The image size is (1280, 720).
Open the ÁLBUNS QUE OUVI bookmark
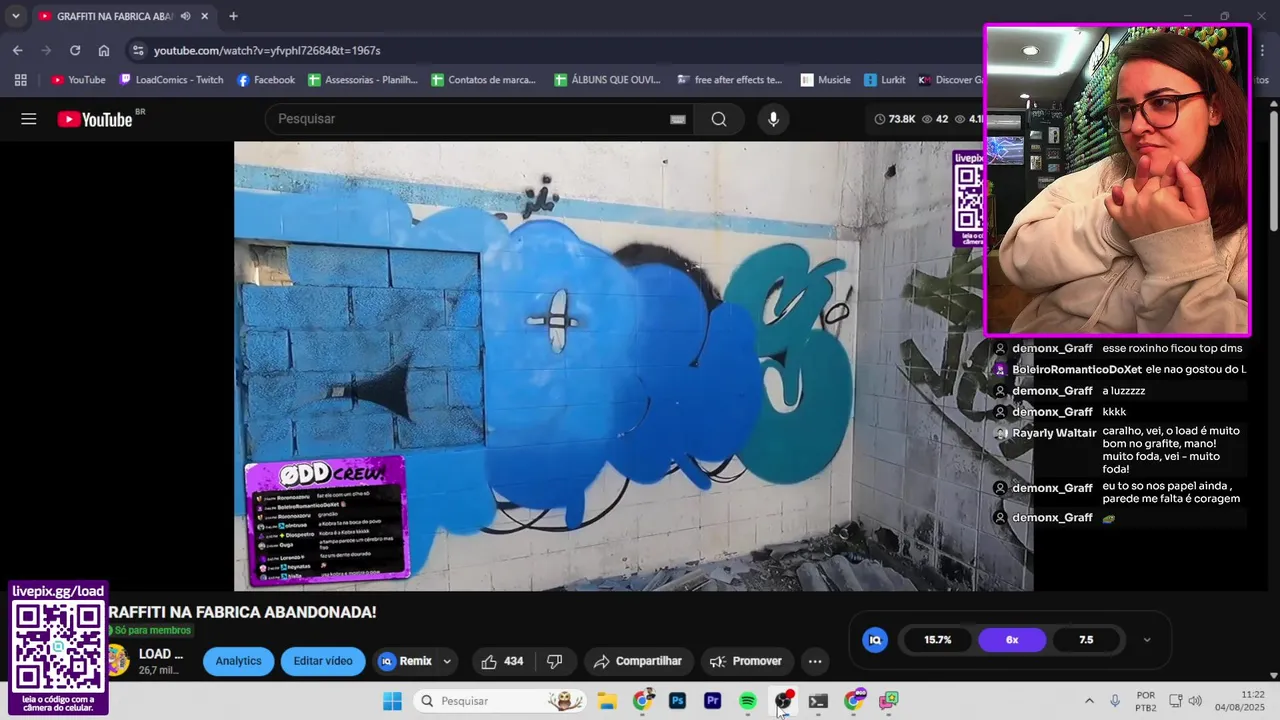[x=607, y=80]
